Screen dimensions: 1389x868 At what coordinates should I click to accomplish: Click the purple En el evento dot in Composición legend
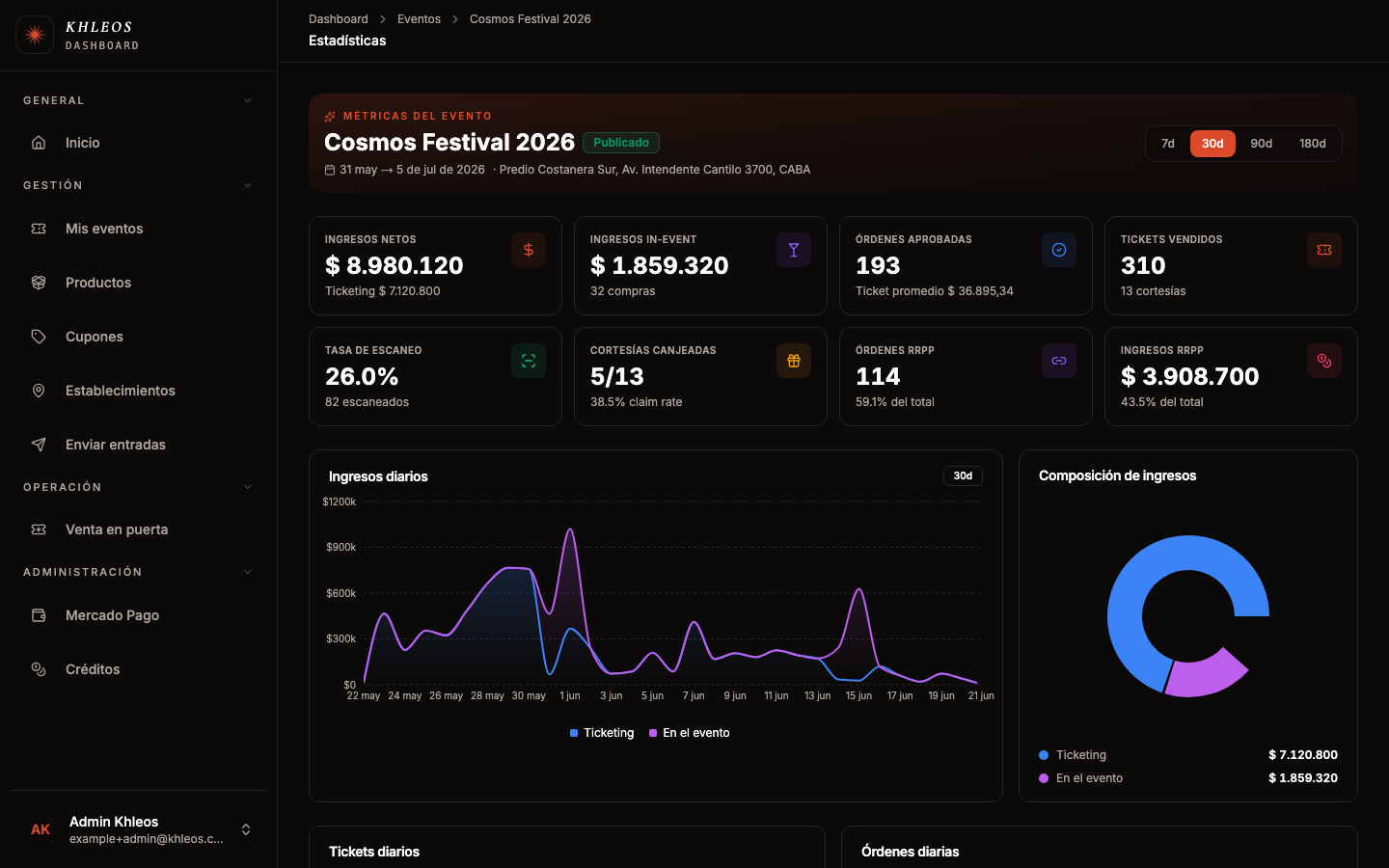[x=1044, y=778]
